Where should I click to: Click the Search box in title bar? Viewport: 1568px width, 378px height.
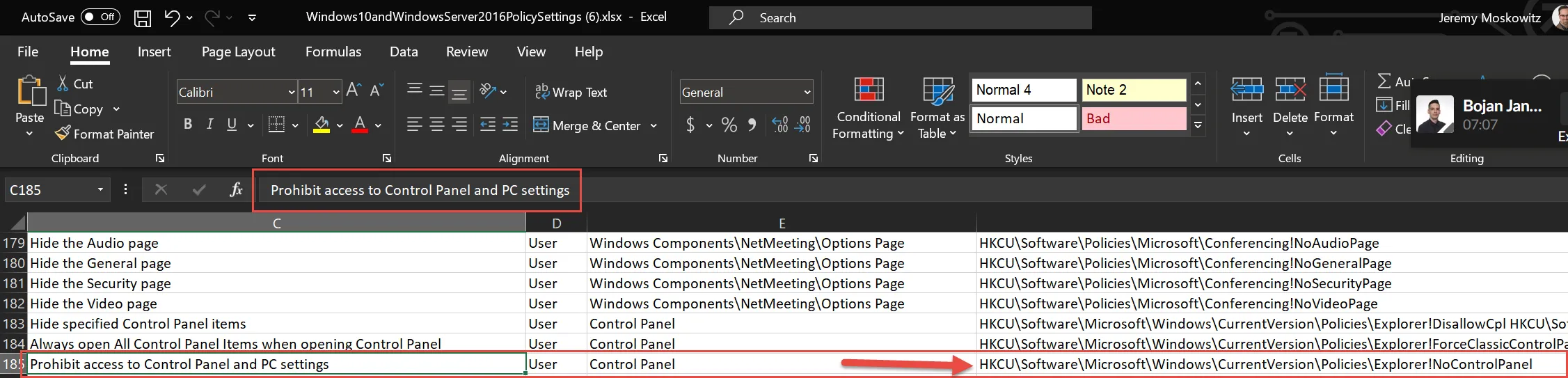[900, 18]
